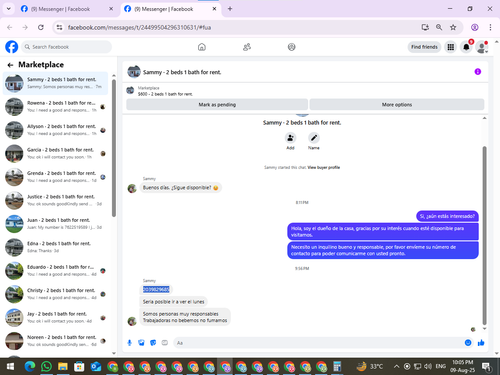Open the Facebook Home icon

pos(202,47)
